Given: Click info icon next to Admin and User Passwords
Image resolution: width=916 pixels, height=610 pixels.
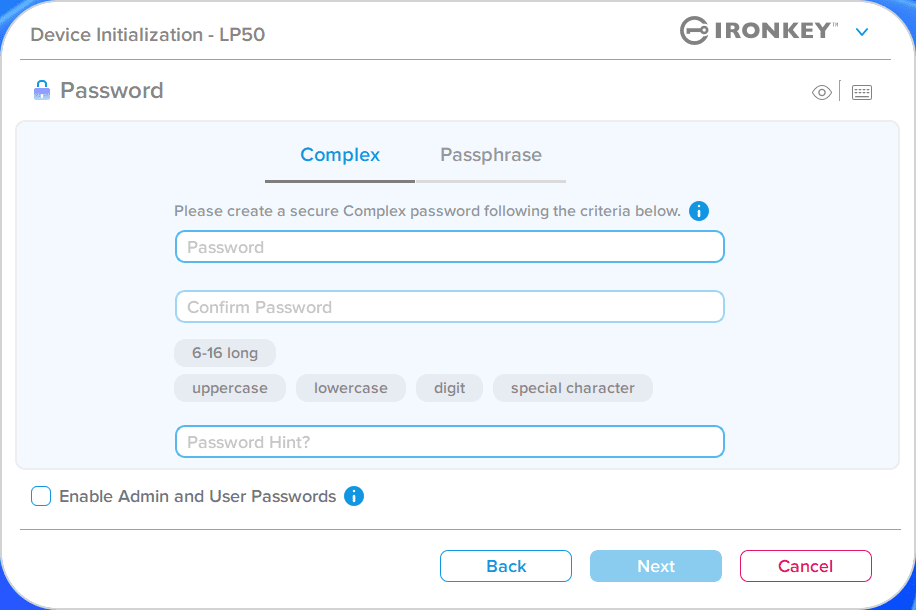Looking at the screenshot, I should 354,496.
